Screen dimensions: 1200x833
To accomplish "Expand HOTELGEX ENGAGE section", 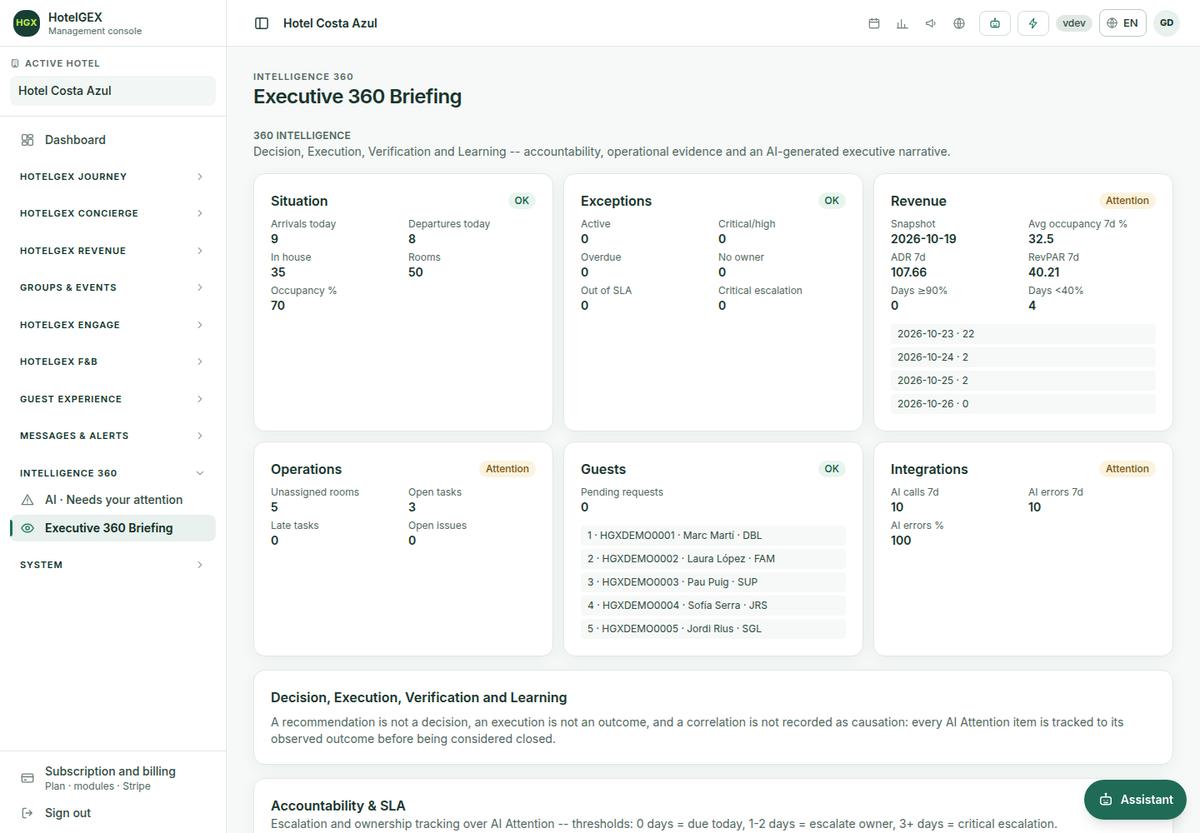I will pyautogui.click(x=113, y=325).
